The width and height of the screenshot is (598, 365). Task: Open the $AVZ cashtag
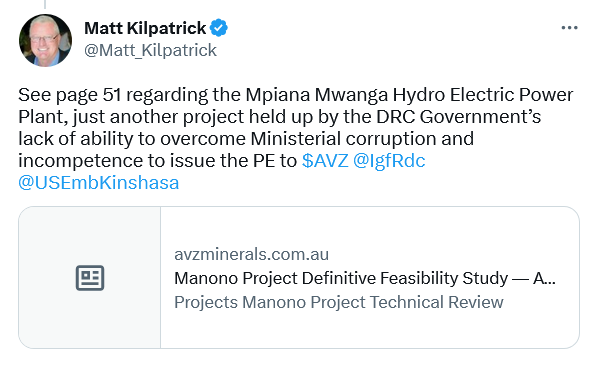pos(325,161)
